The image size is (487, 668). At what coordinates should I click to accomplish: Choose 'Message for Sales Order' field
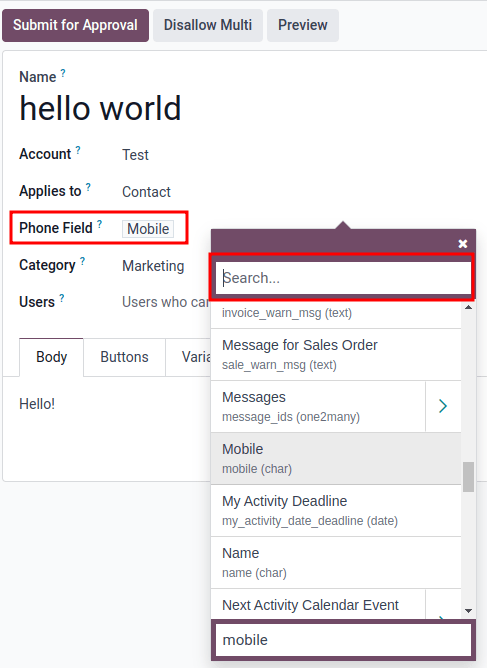[336, 354]
